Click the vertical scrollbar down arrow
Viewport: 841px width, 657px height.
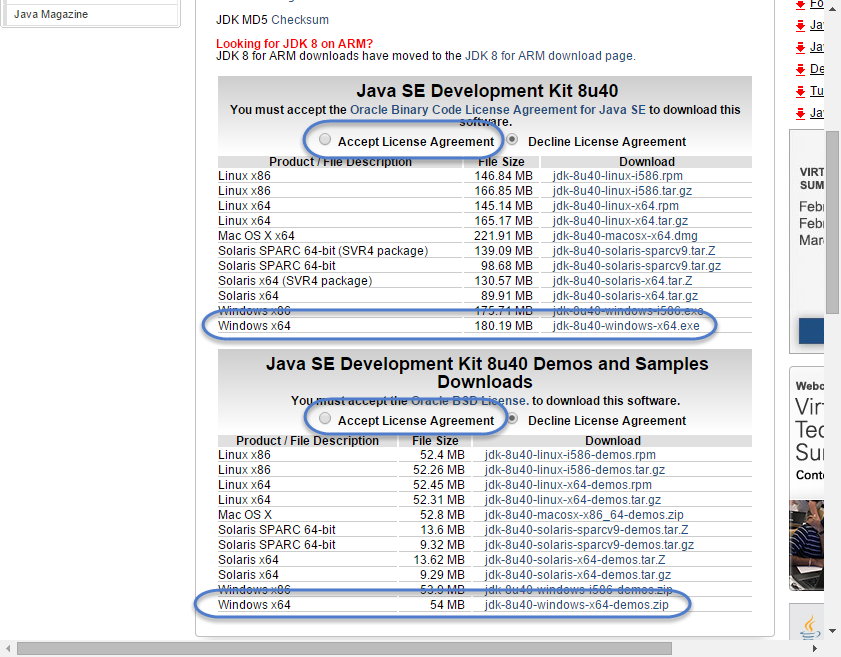[x=832, y=631]
